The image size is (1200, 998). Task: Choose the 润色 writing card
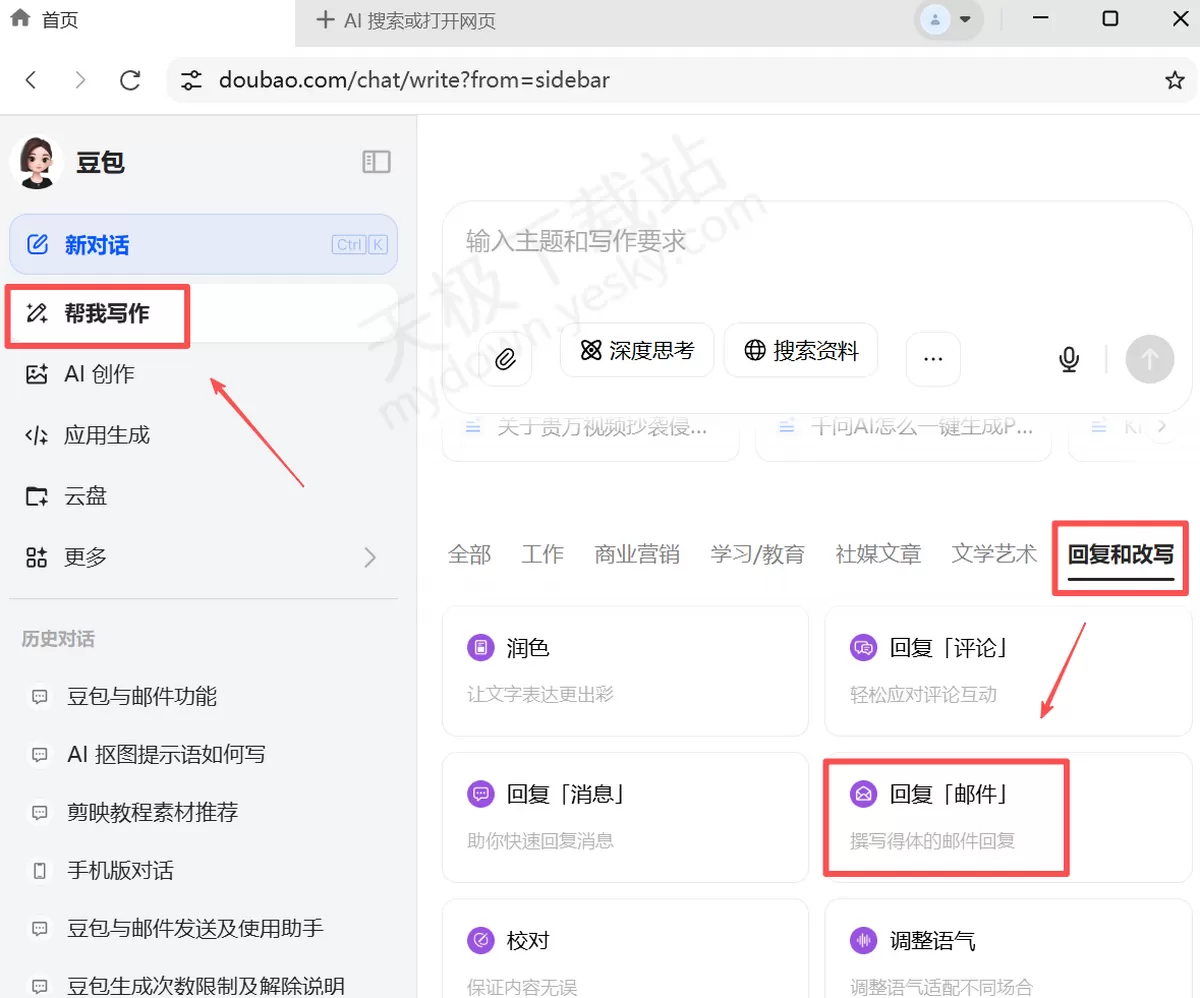tap(625, 670)
